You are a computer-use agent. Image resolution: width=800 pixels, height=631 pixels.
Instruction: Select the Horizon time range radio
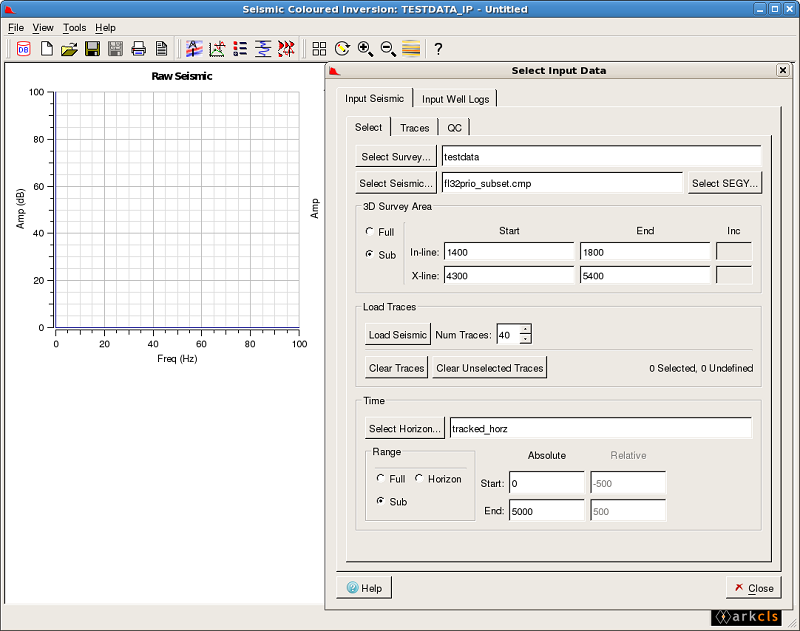(420, 479)
